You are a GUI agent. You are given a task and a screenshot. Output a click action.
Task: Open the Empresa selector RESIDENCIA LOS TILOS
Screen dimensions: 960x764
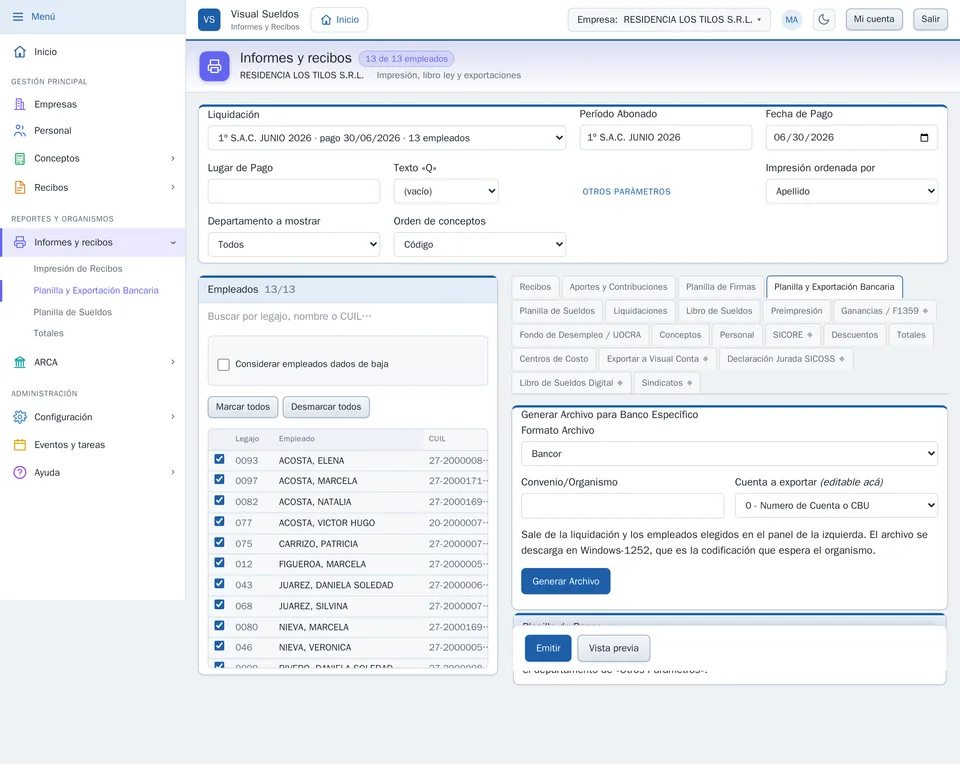click(669, 20)
